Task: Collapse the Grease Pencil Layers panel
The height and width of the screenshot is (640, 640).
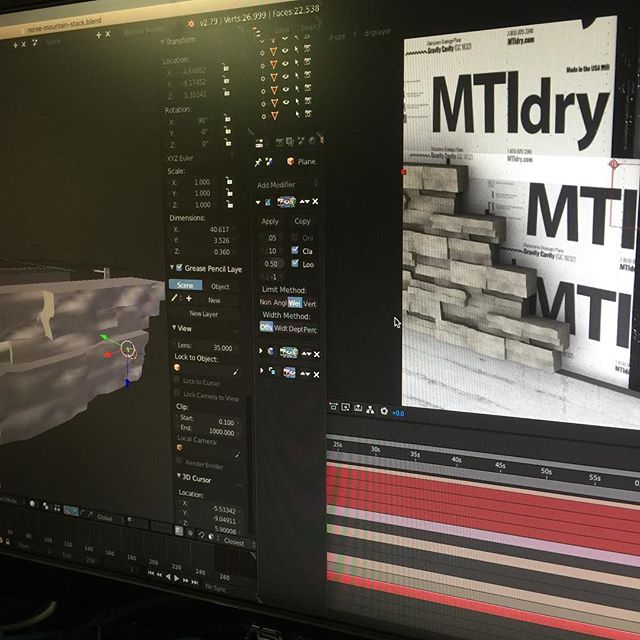Action: [x=172, y=267]
